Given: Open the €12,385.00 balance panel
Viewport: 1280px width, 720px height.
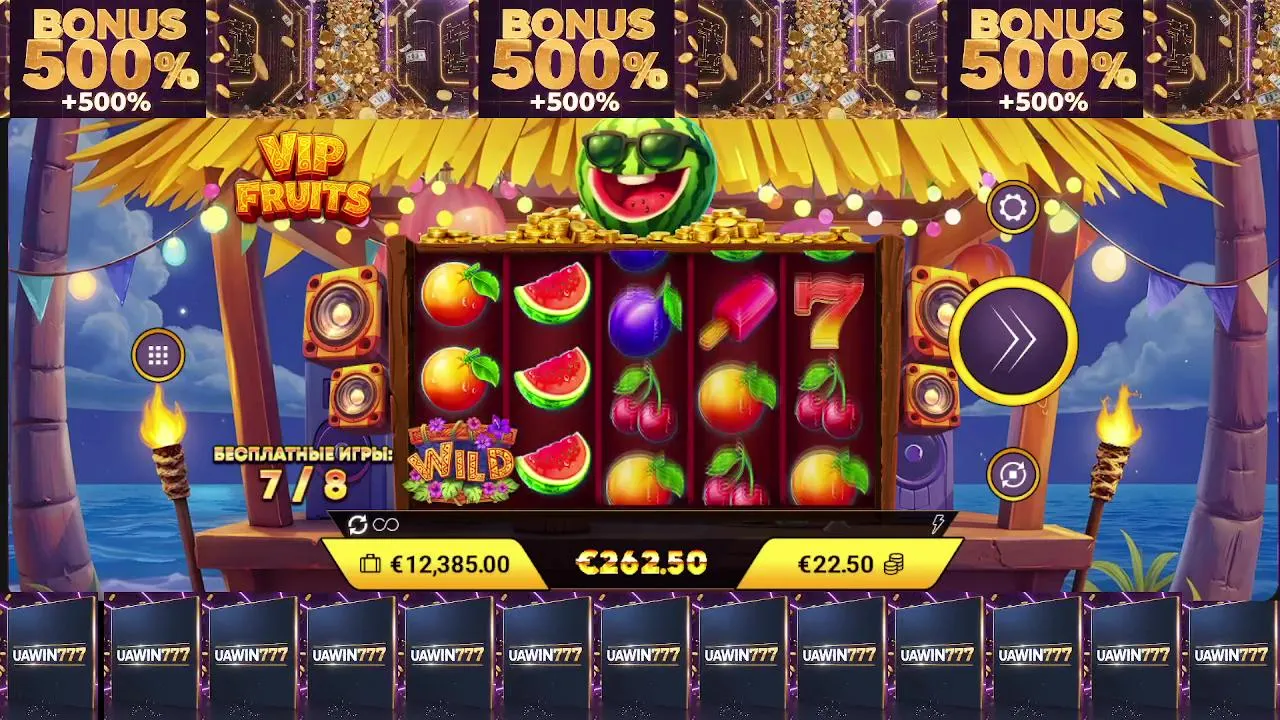Looking at the screenshot, I should (x=436, y=564).
